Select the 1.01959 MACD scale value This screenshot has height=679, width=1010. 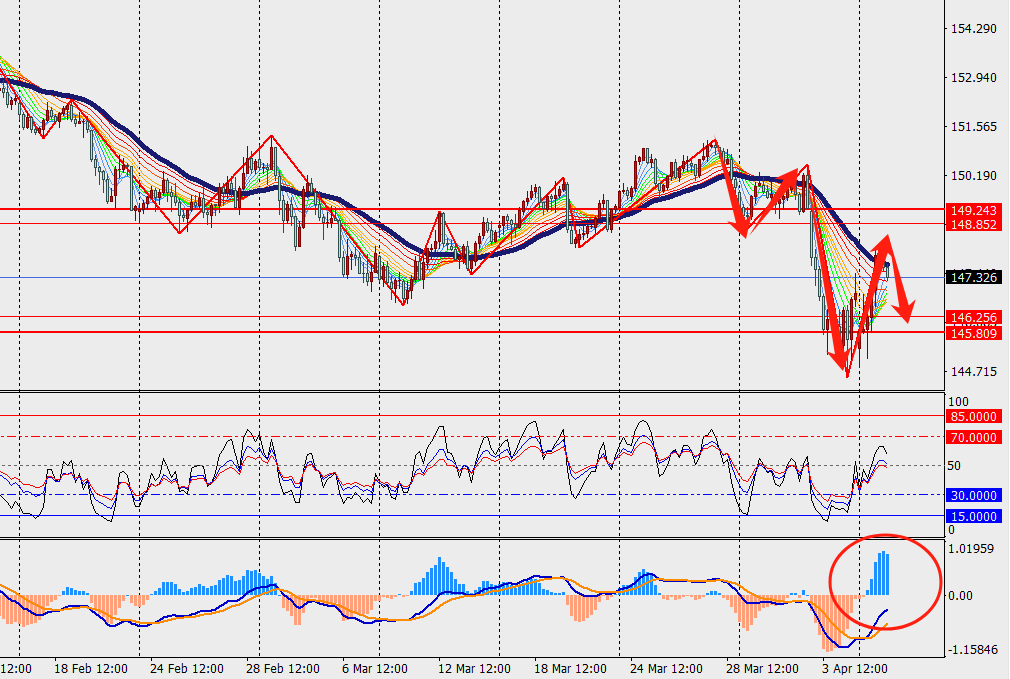point(973,549)
